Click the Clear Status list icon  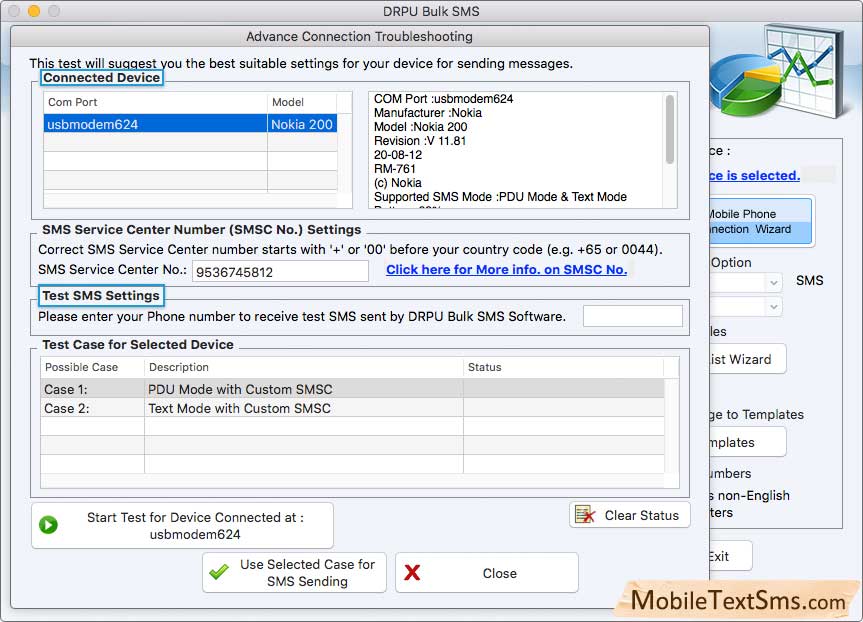coord(585,515)
